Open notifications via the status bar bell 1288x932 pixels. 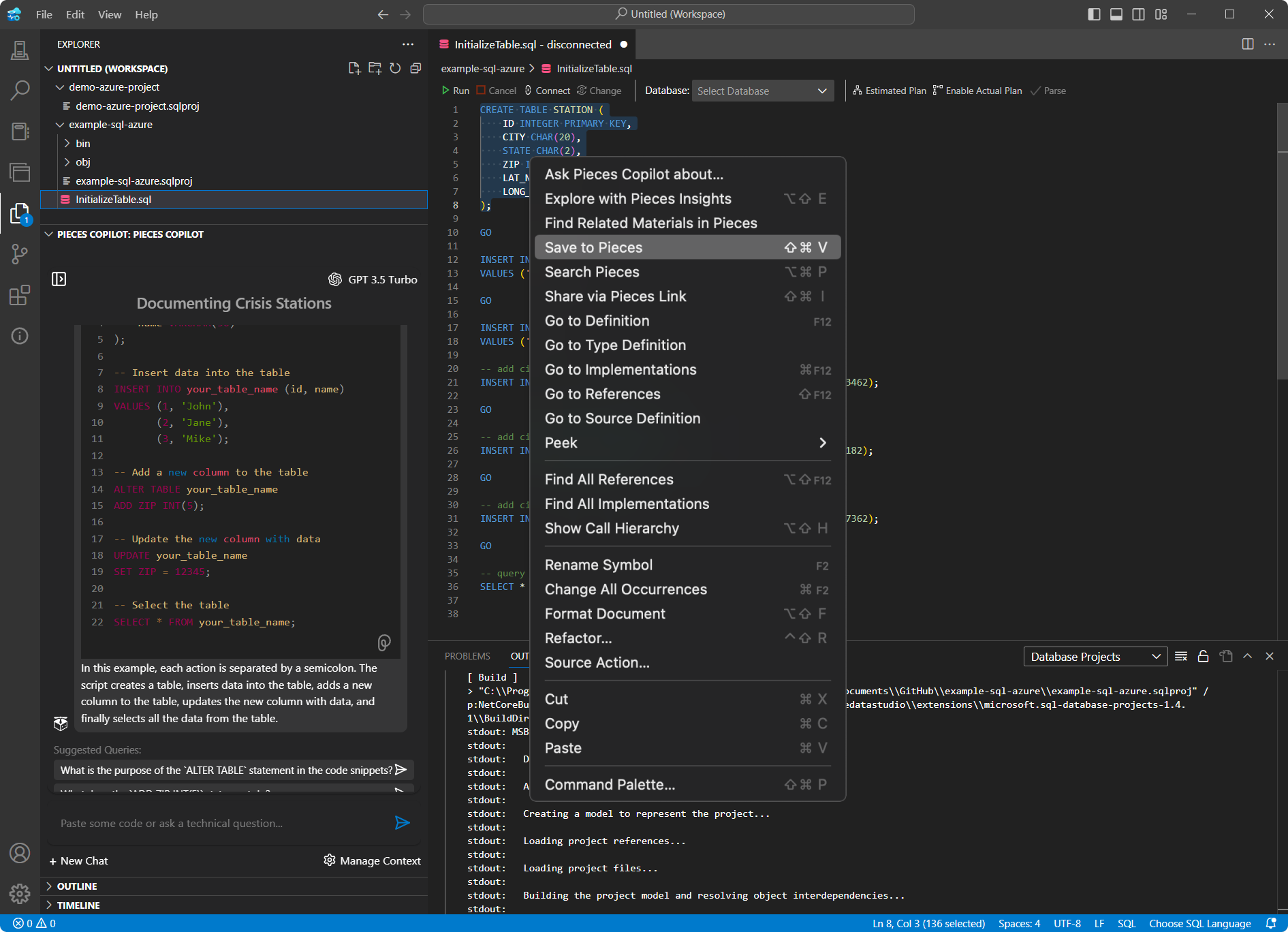[1271, 922]
